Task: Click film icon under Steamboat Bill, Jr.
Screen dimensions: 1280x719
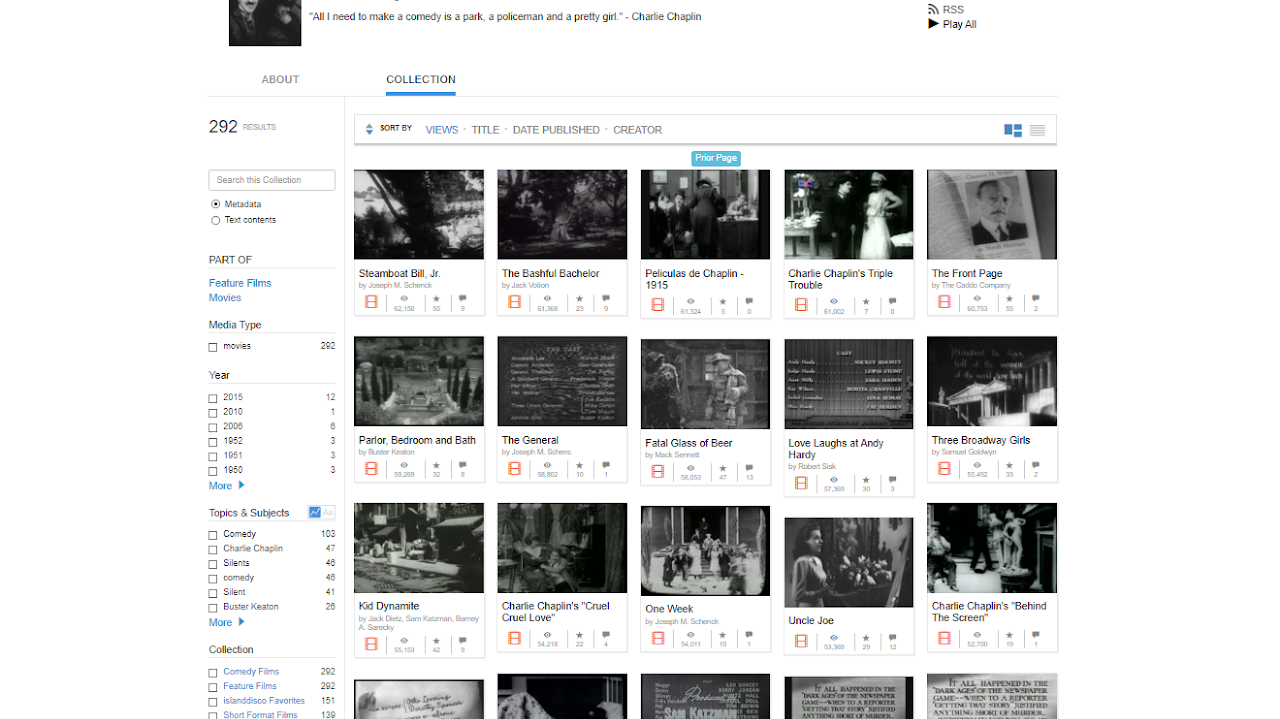Action: coord(371,301)
